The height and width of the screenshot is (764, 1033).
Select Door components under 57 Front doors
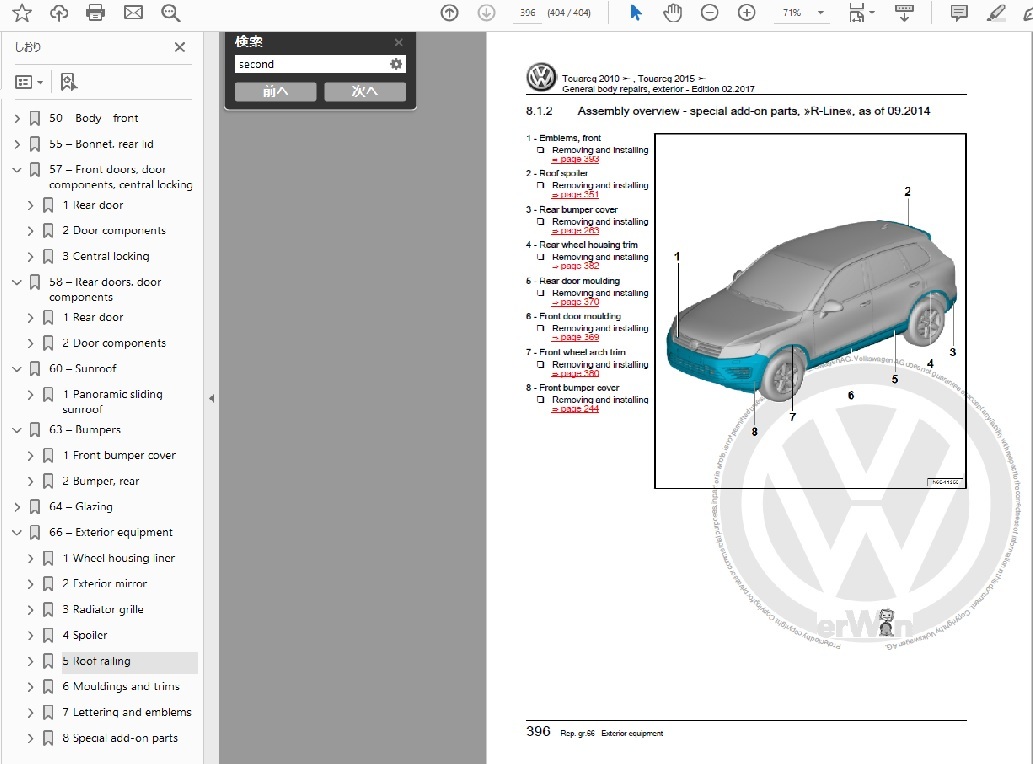[114, 231]
